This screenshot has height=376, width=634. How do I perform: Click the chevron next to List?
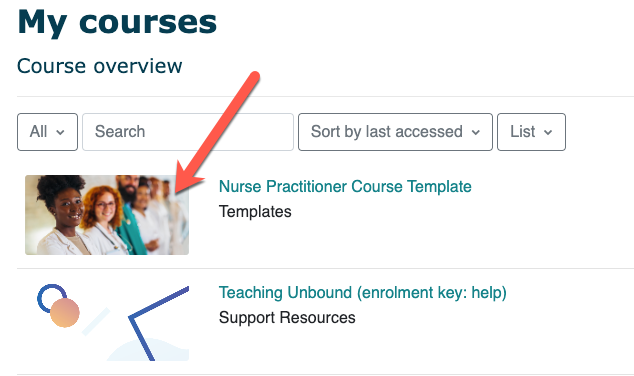[548, 132]
